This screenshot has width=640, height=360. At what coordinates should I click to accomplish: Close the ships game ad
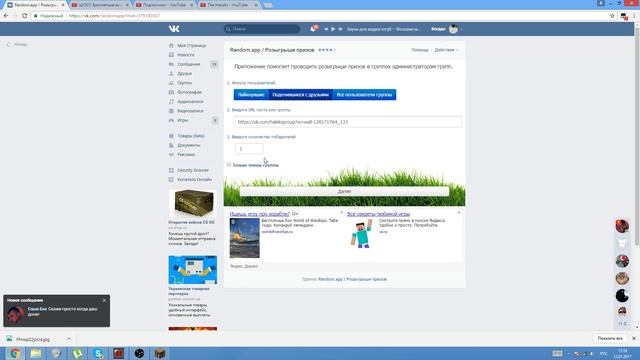click(342, 213)
